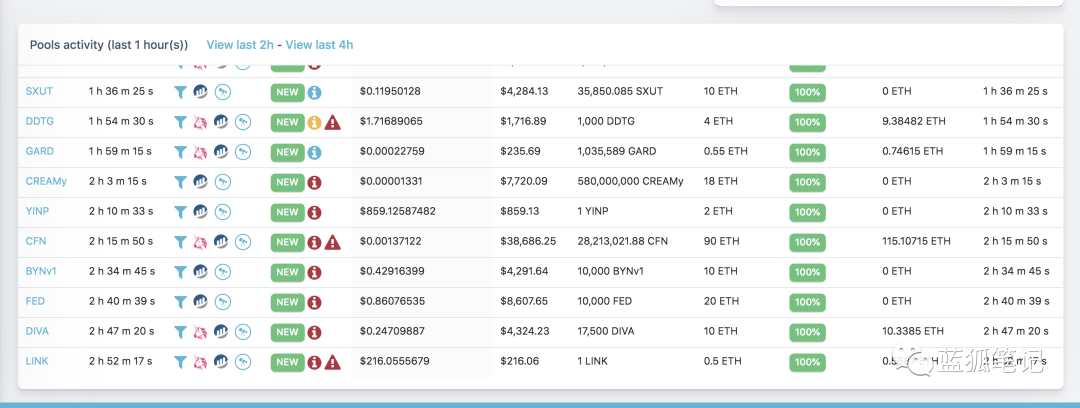Click the blue chart icon for BYNv1
Viewport: 1080px width, 408px height.
201,272
